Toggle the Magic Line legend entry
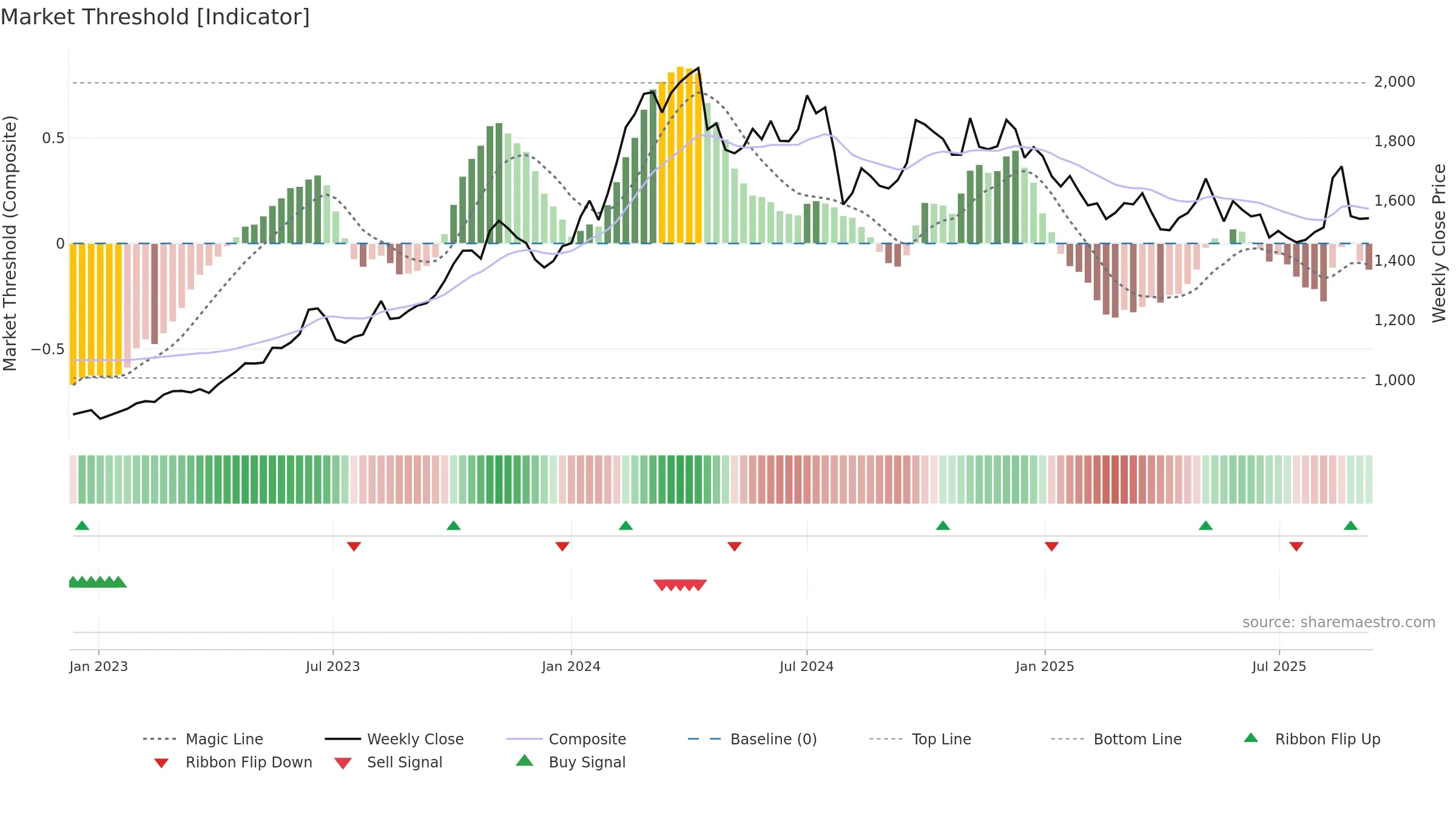 (203, 739)
